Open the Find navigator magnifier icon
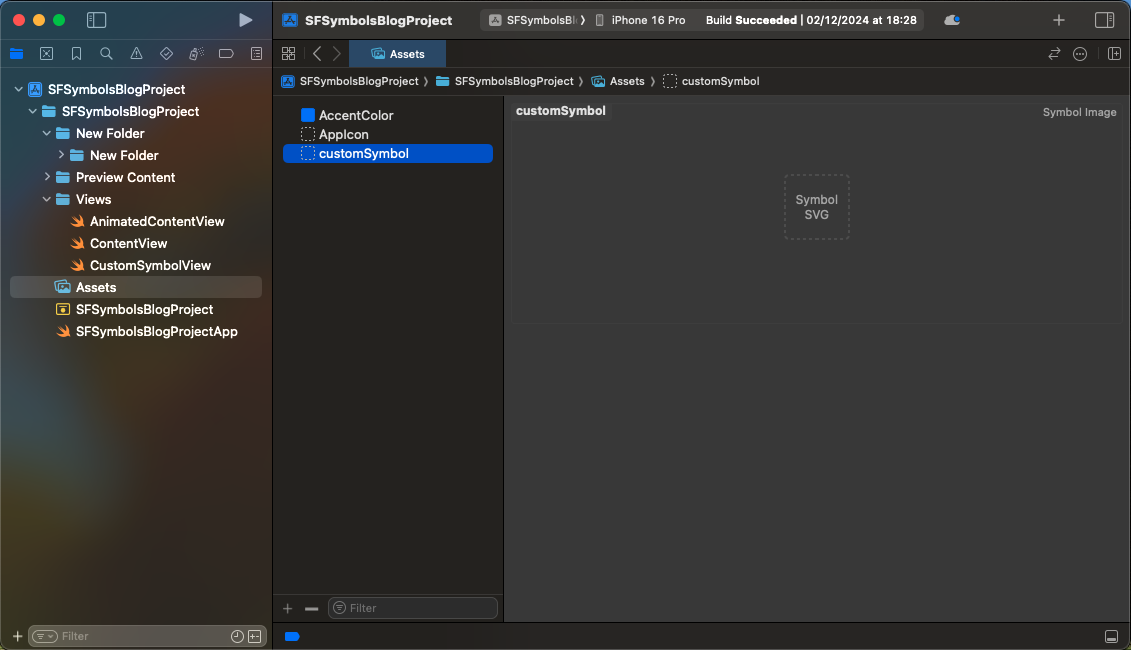Screen dimensions: 1131x650 [x=106, y=53]
